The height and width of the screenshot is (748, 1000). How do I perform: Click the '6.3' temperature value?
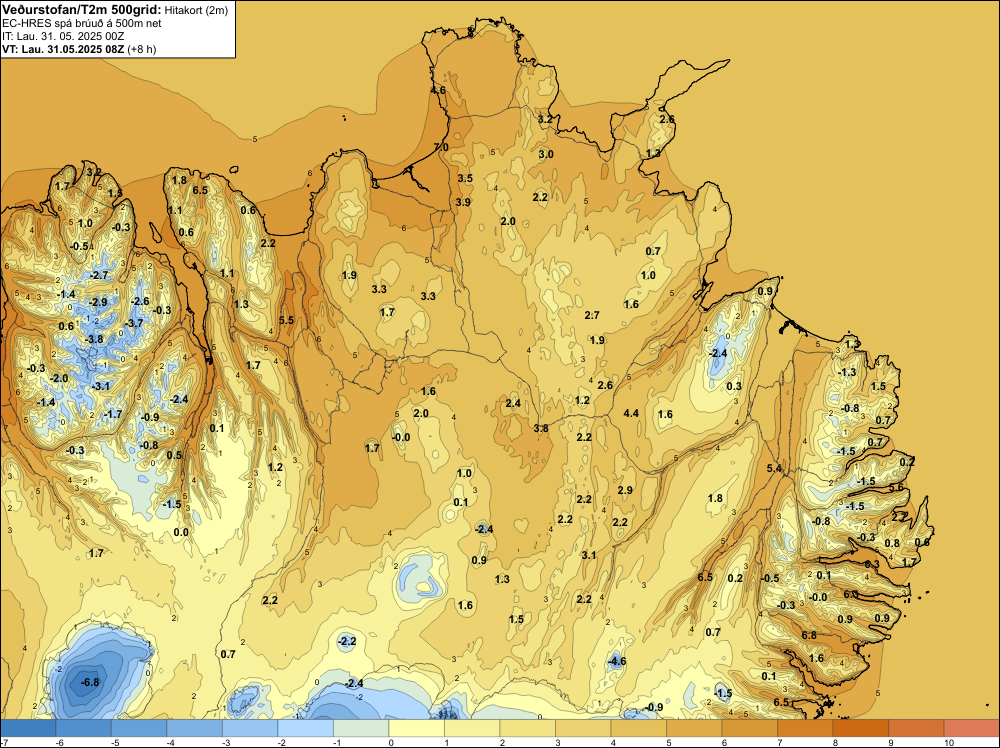[x=872, y=564]
